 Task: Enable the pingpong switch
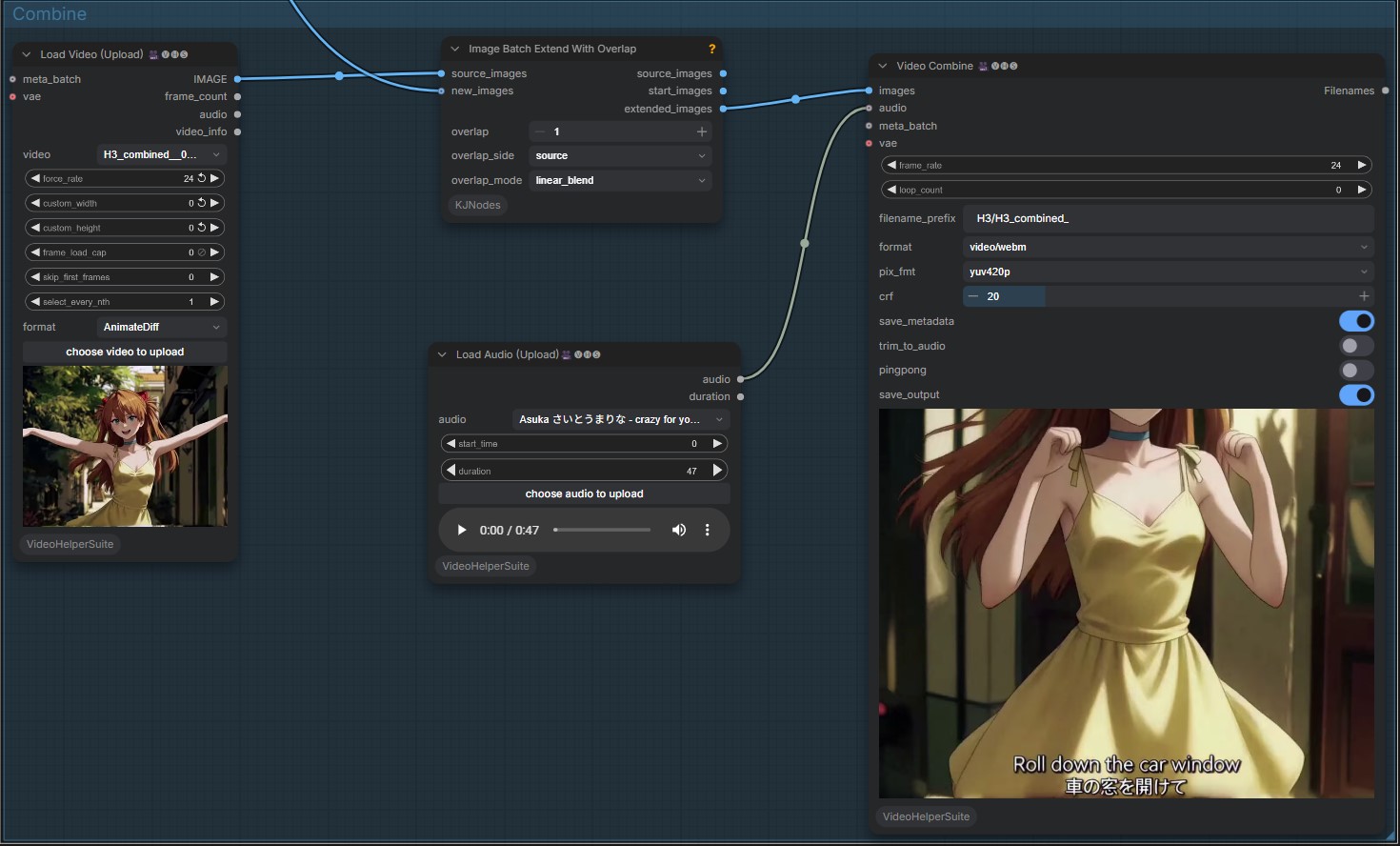click(x=1356, y=371)
